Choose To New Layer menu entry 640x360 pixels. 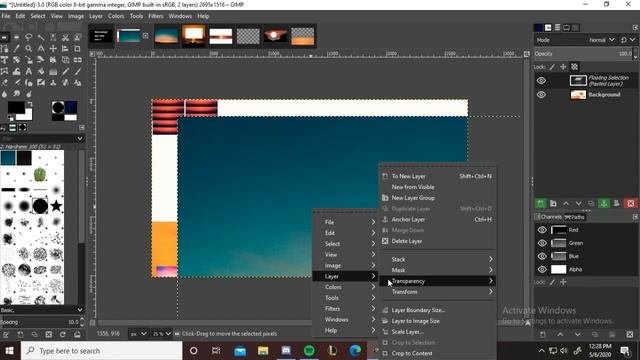(438, 176)
